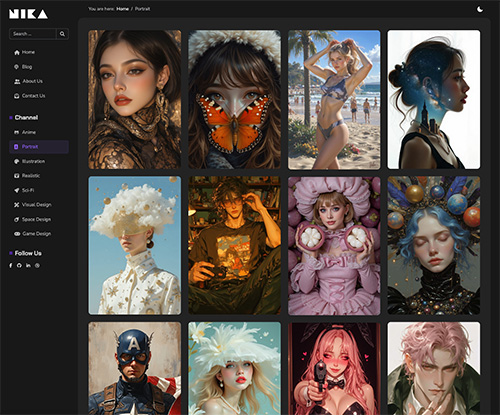Open the Captain America portrait
The width and height of the screenshot is (500, 415).
[135, 368]
